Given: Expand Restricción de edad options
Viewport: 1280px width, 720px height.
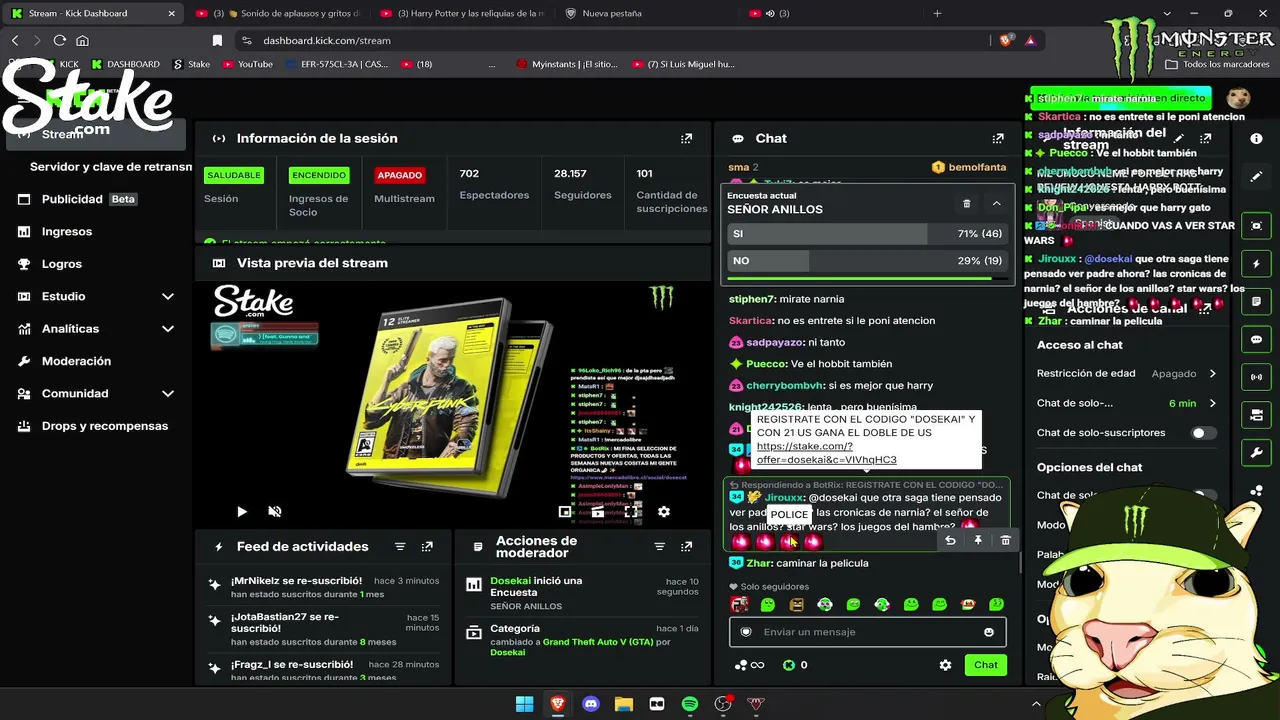Looking at the screenshot, I should [x=1212, y=374].
